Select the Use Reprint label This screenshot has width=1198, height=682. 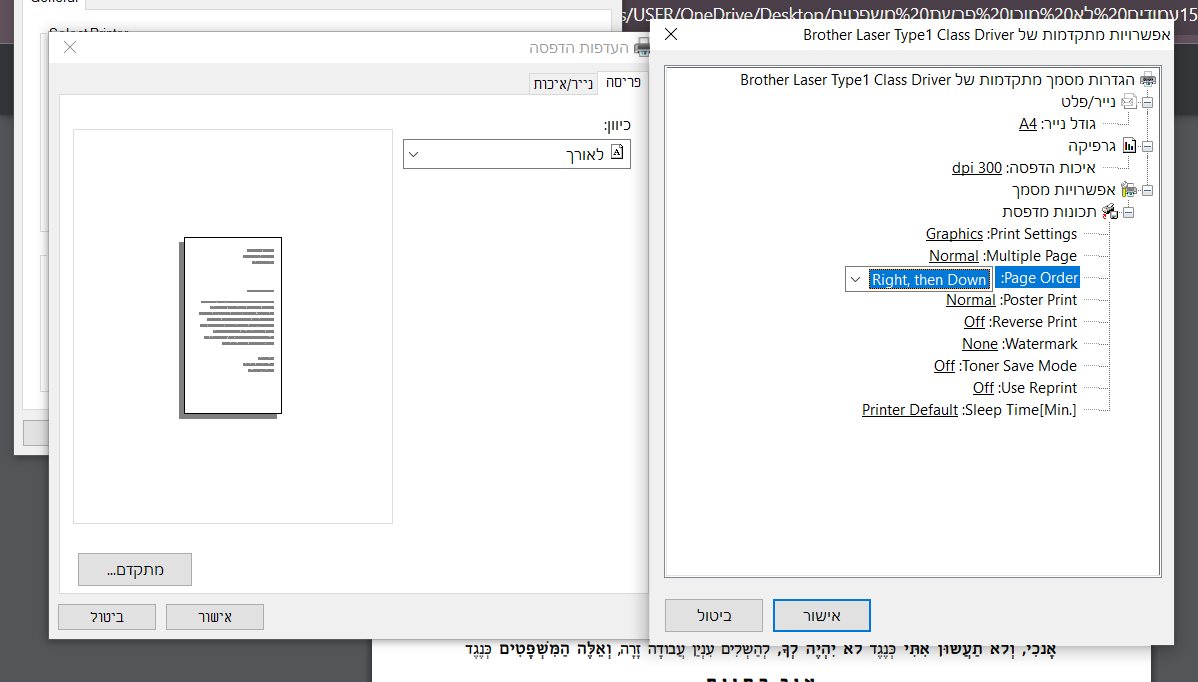tap(1038, 388)
